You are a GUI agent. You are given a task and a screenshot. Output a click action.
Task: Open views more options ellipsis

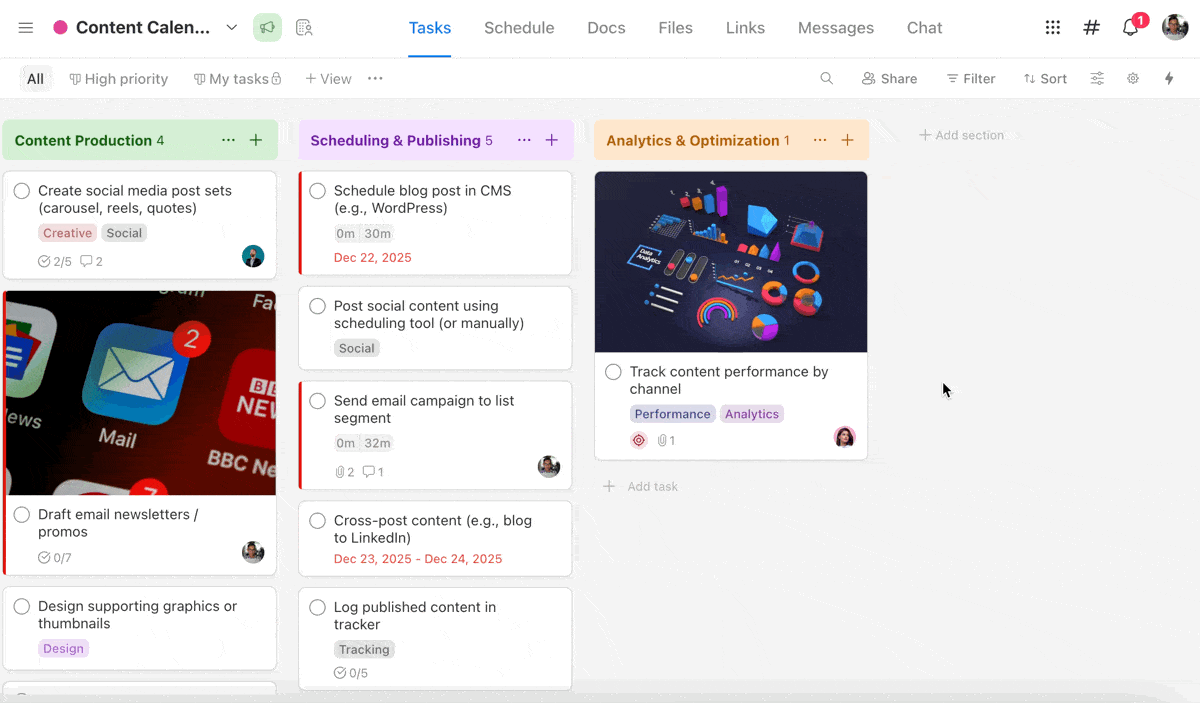(375, 79)
